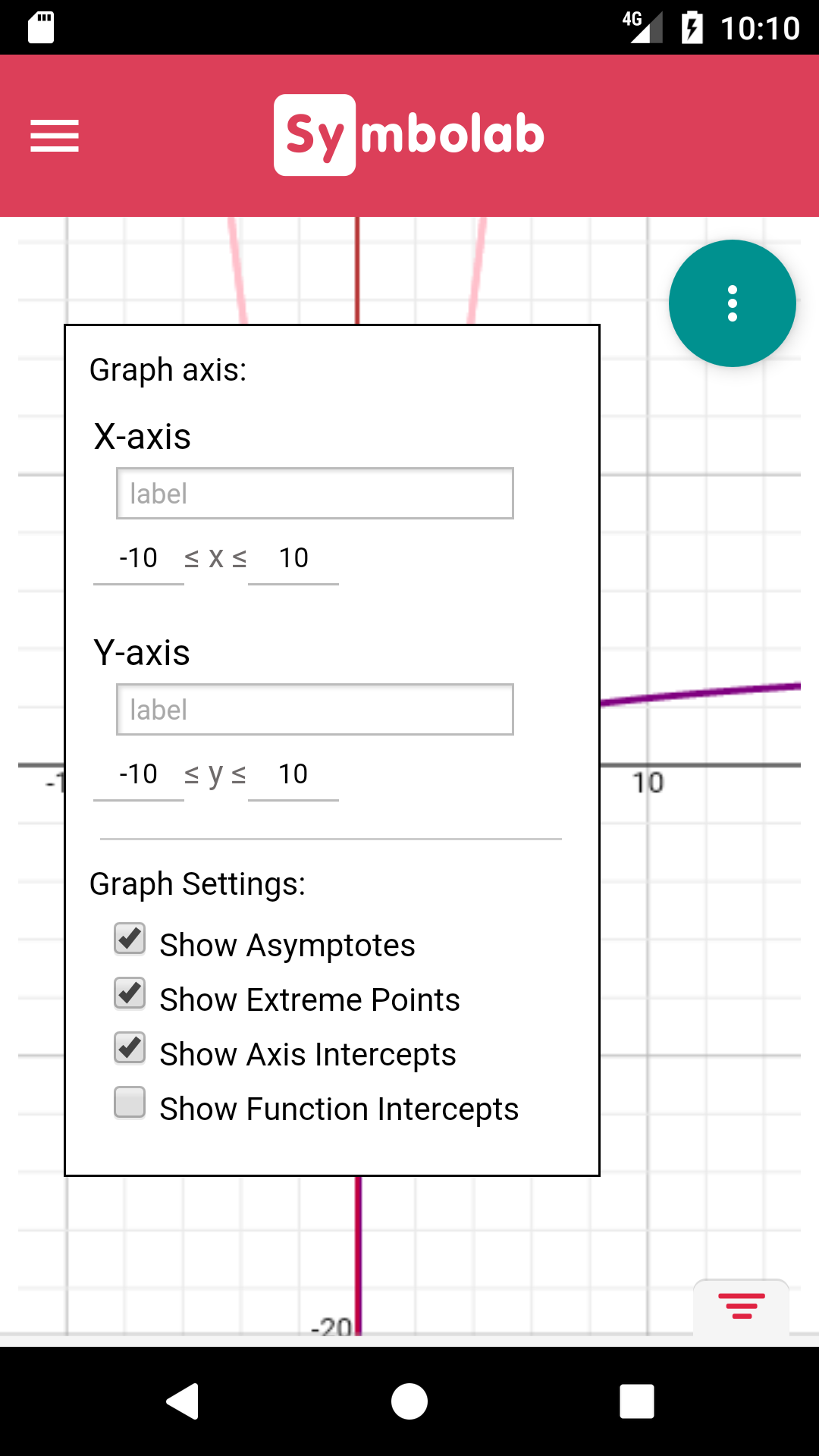Open the hamburger navigation menu

(54, 136)
